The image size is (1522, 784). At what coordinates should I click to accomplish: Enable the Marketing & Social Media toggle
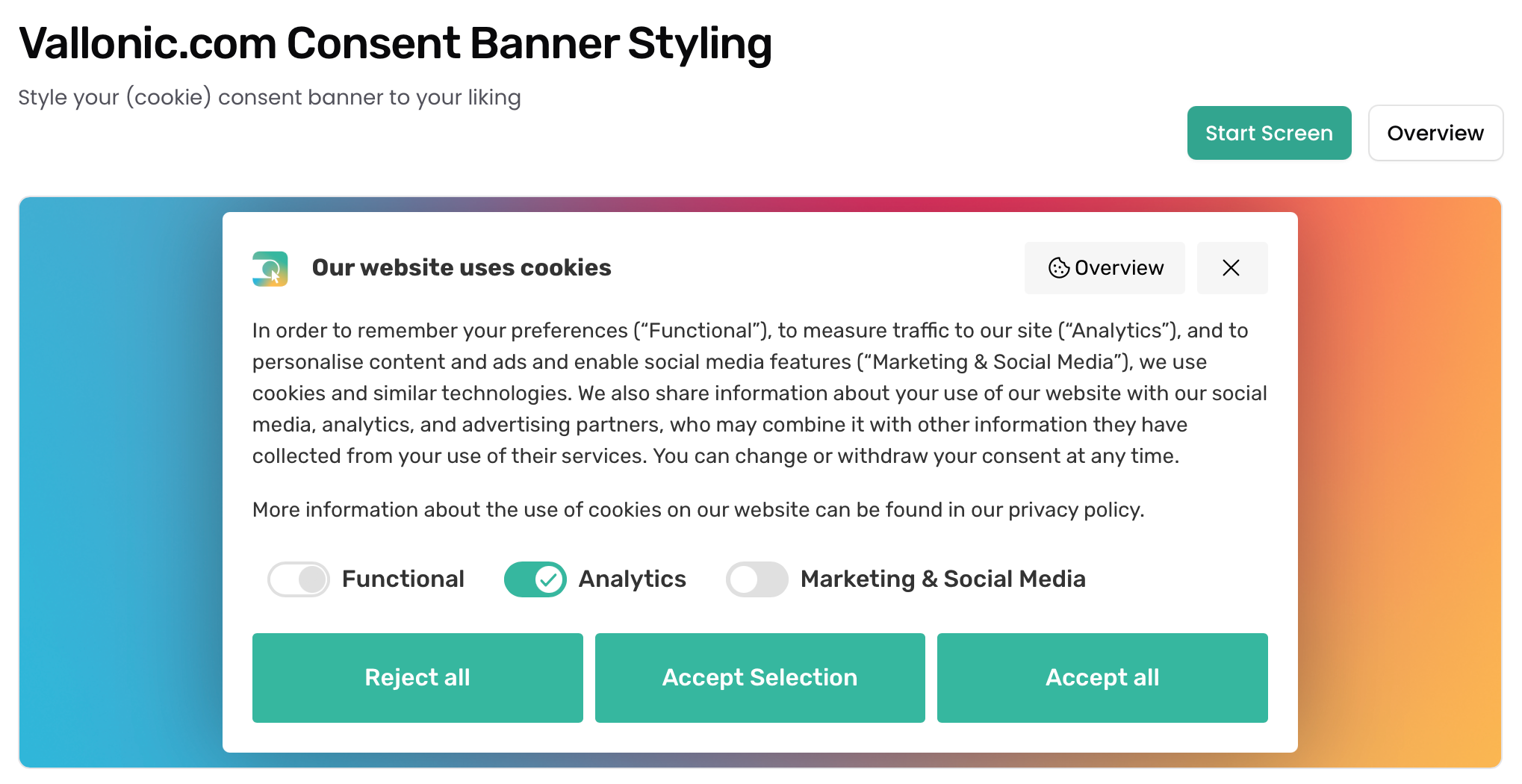coord(757,579)
